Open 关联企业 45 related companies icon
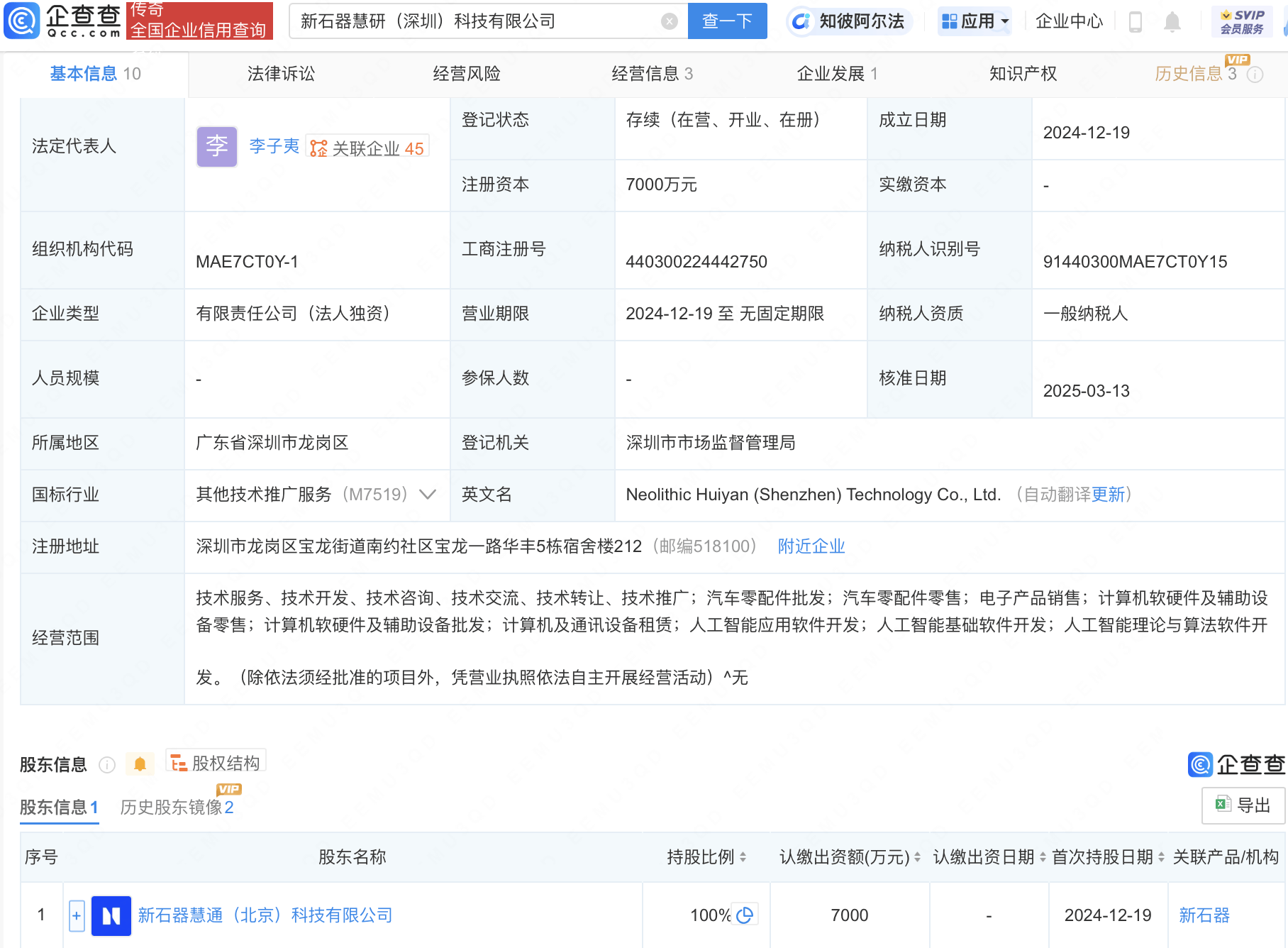The image size is (1288, 948). coord(367,148)
